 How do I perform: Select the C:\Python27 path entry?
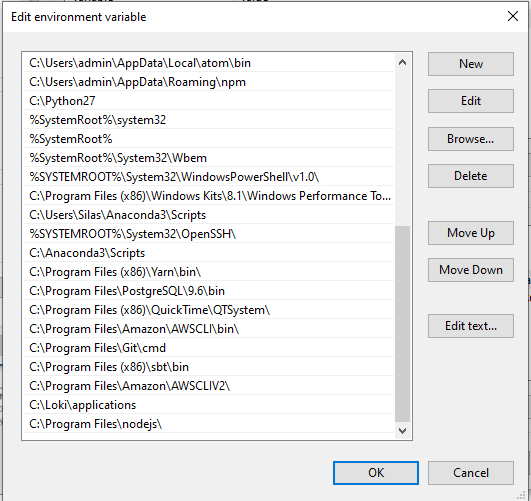coord(208,101)
